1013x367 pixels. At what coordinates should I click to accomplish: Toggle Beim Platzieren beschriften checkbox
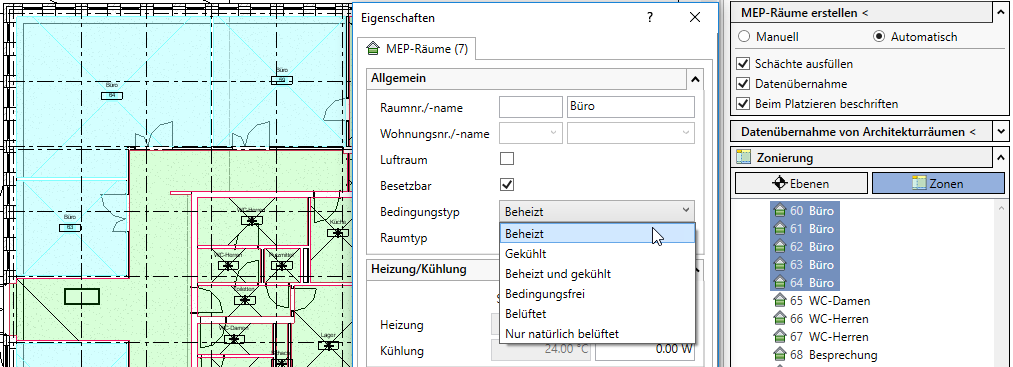[744, 103]
